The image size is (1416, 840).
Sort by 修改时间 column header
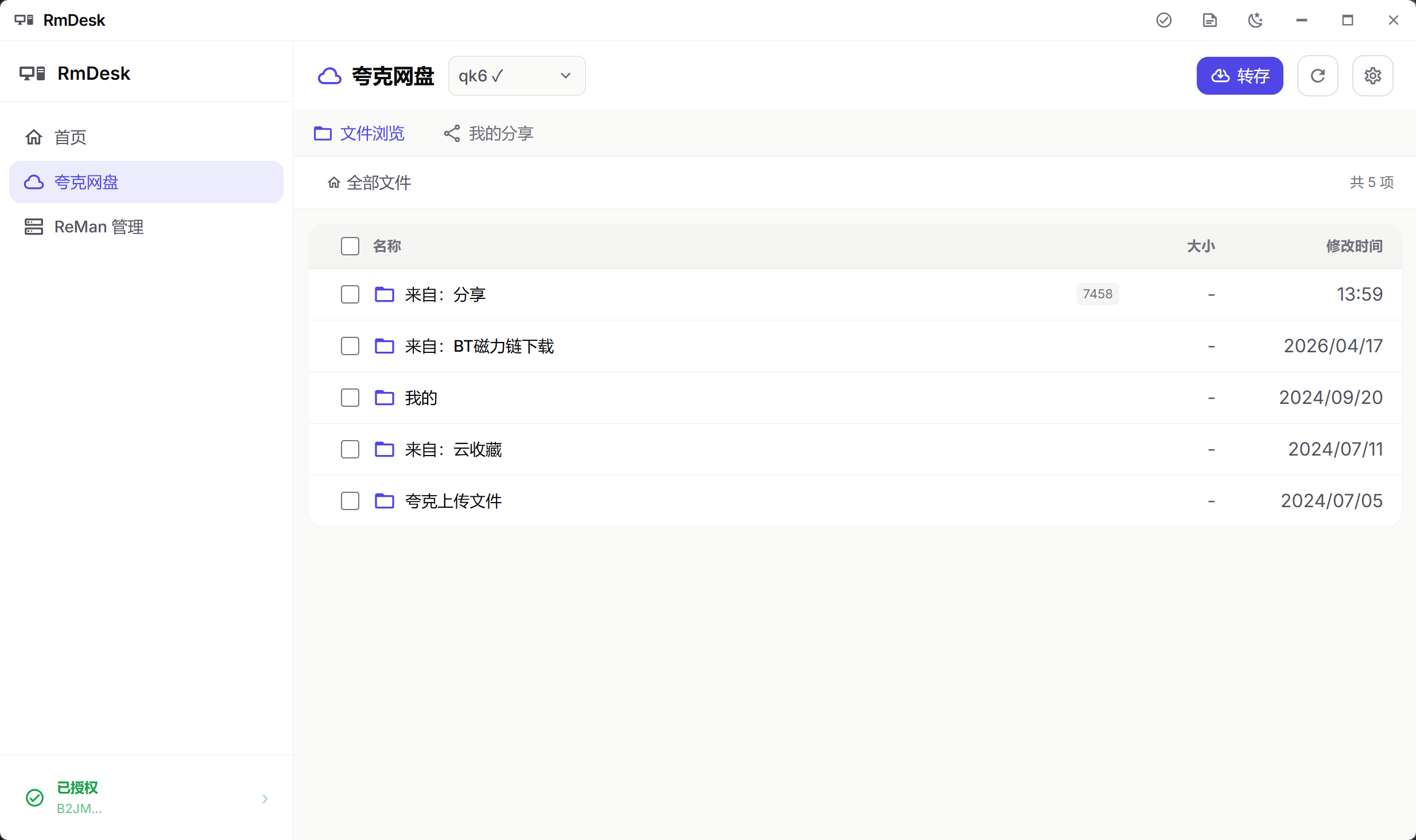[x=1354, y=246]
